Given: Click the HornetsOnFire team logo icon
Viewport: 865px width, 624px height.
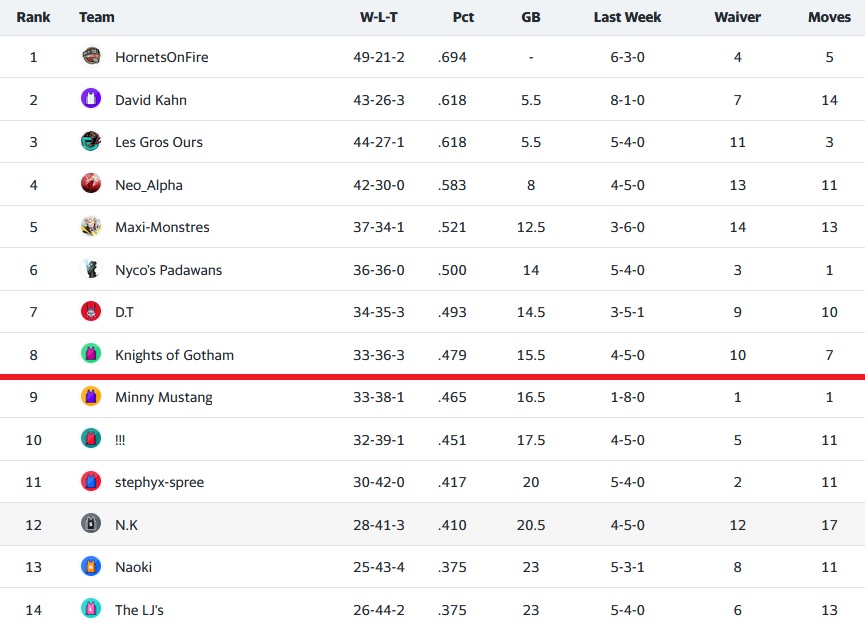Looking at the screenshot, I should [91, 56].
